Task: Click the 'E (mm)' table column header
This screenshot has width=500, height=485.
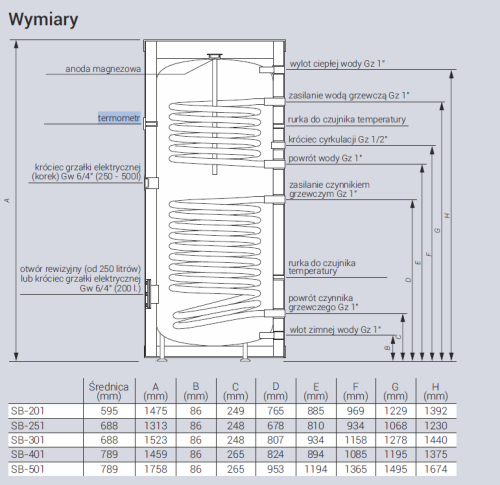Action: pos(316,391)
